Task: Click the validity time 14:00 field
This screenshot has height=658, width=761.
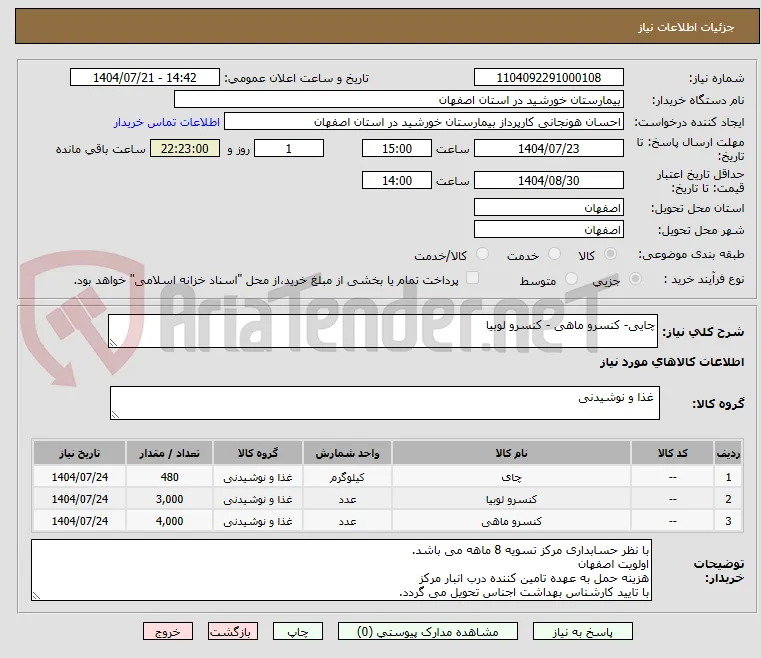Action: click(397, 181)
